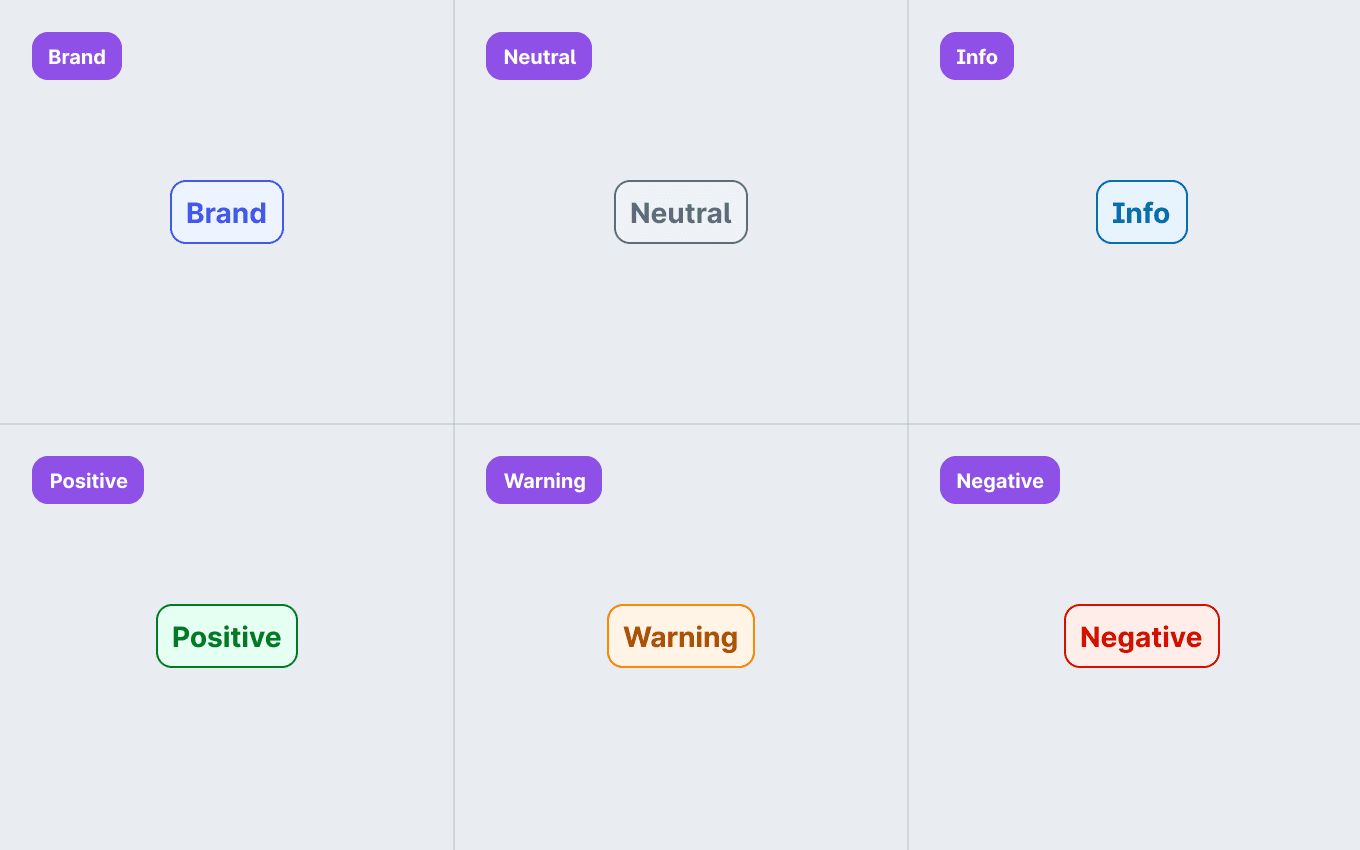The image size is (1360, 850).
Task: Click empty space below the Brand badge
Action: click(227, 330)
